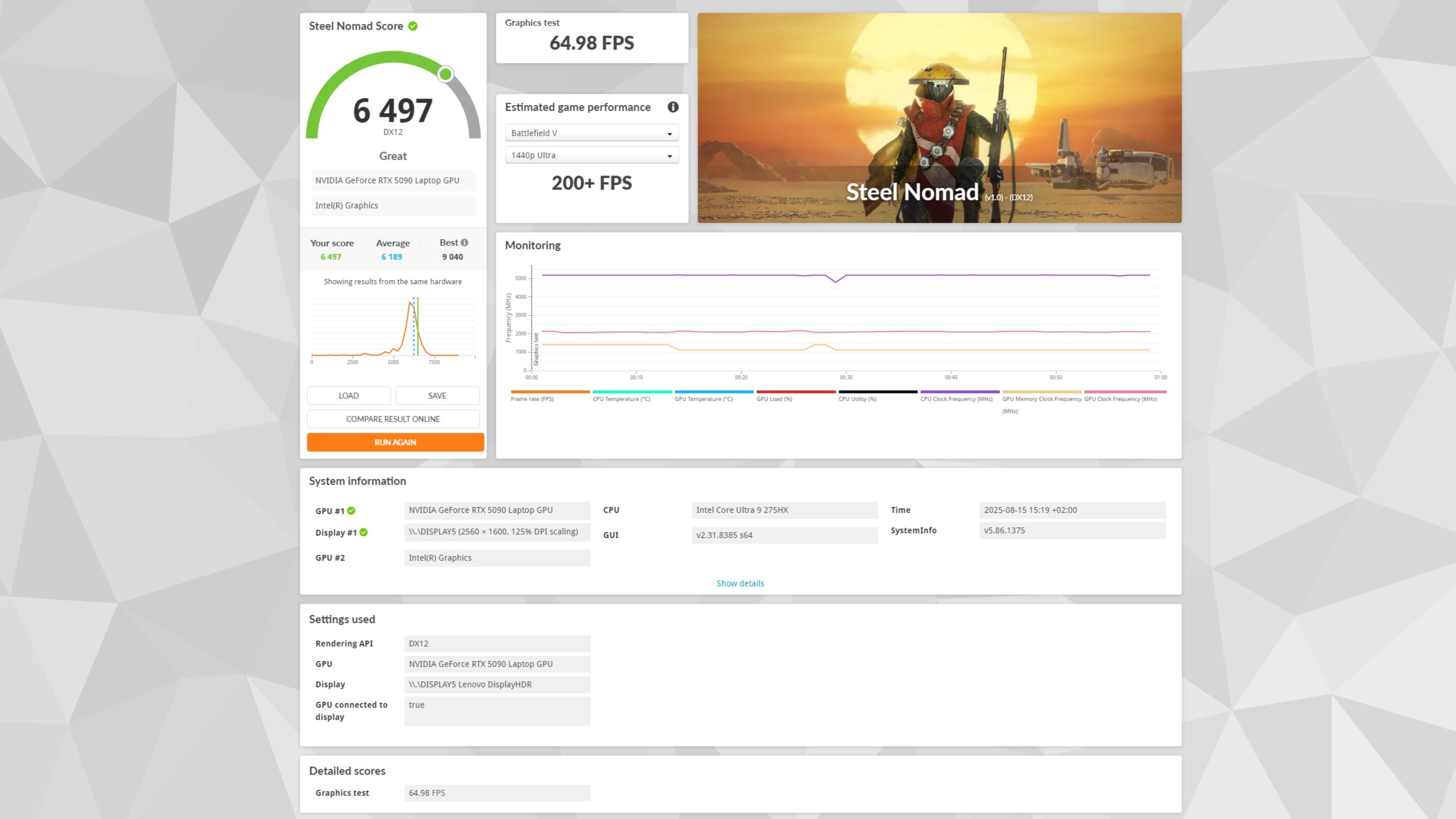This screenshot has width=1456, height=819.
Task: Click the LOAD button
Action: 349,395
